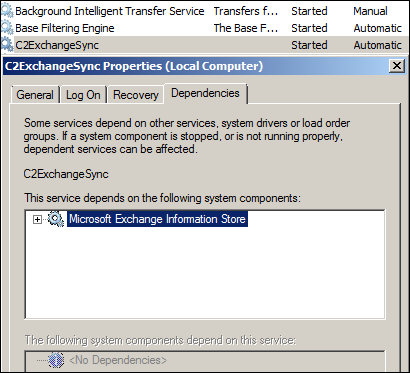Select Microsoft Exchange Information Store tree item
The width and height of the screenshot is (410, 373).
pos(157,219)
